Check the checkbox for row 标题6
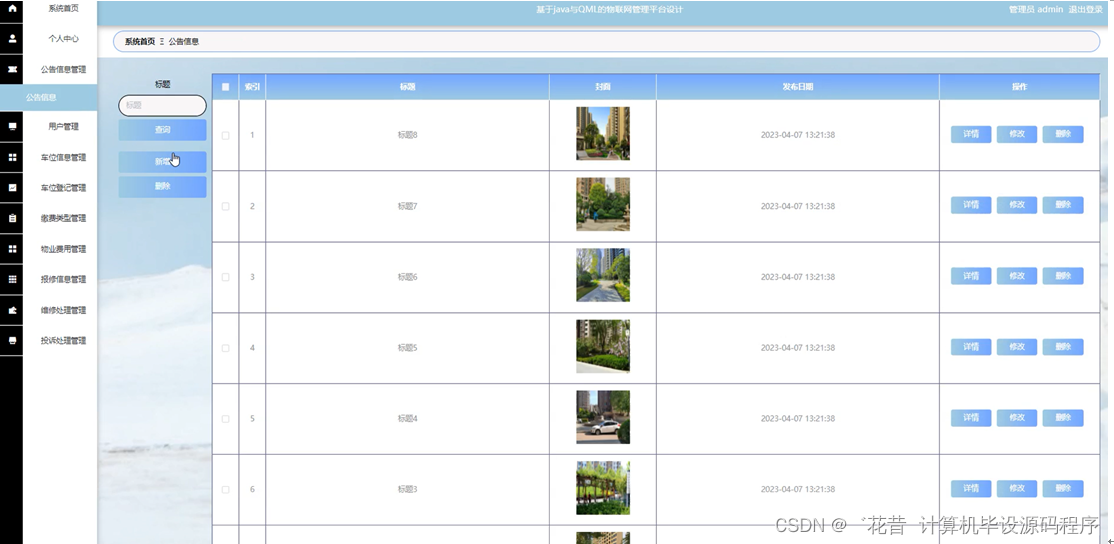This screenshot has height=544, width=1114. pyautogui.click(x=226, y=277)
